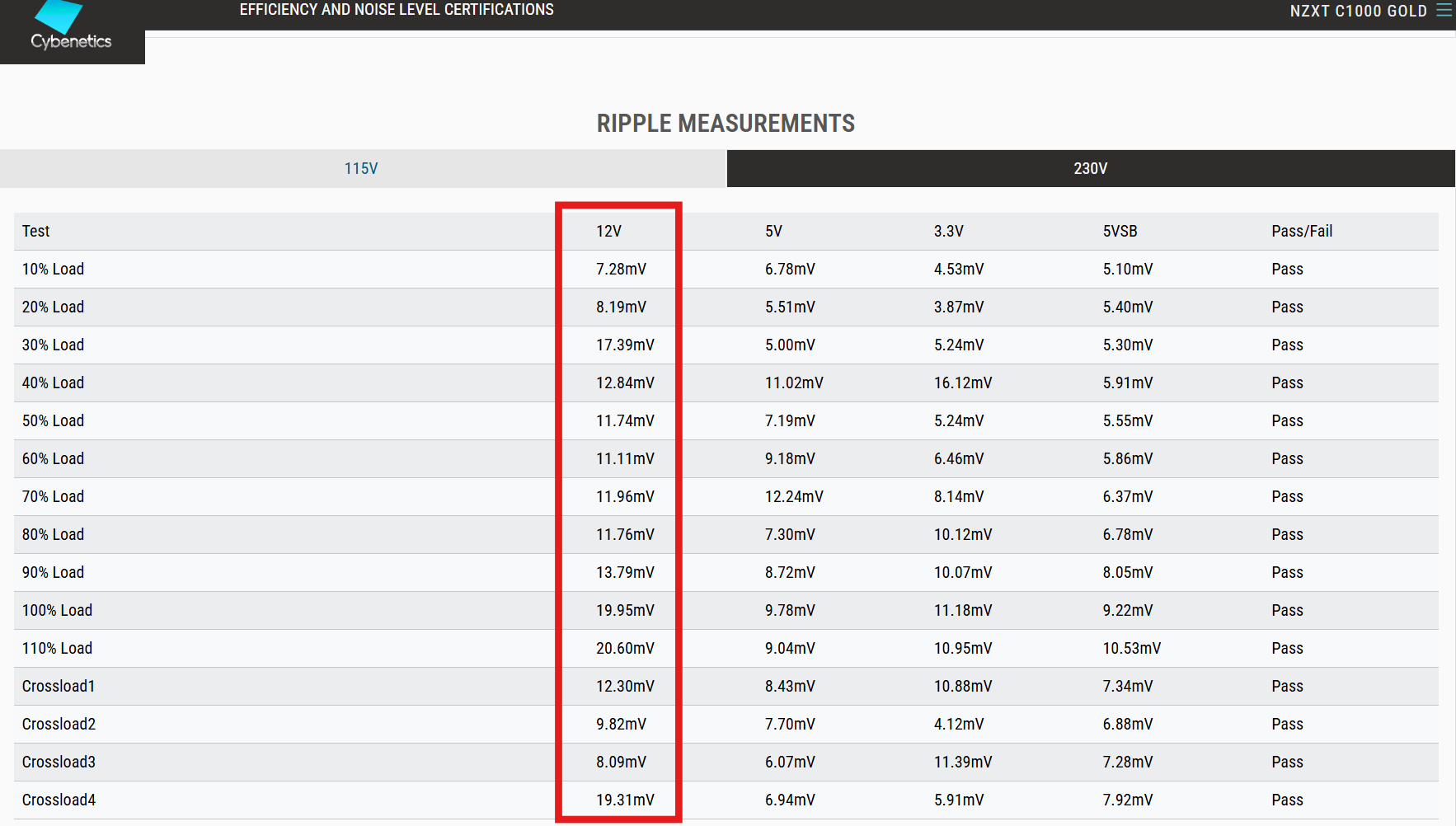The image size is (1456, 826).
Task: Click the 11.76mV cell
Action: (x=625, y=535)
